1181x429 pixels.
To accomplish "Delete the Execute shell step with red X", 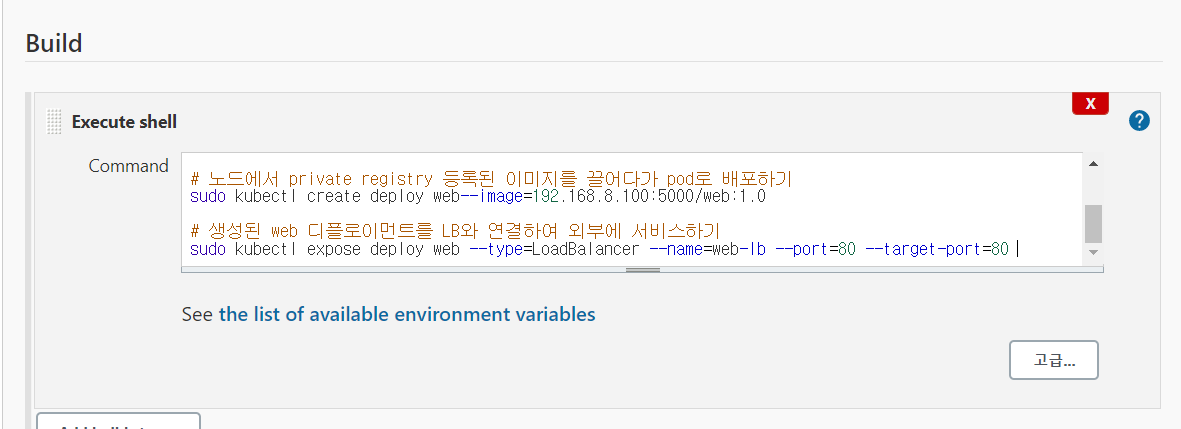I will pyautogui.click(x=1090, y=104).
